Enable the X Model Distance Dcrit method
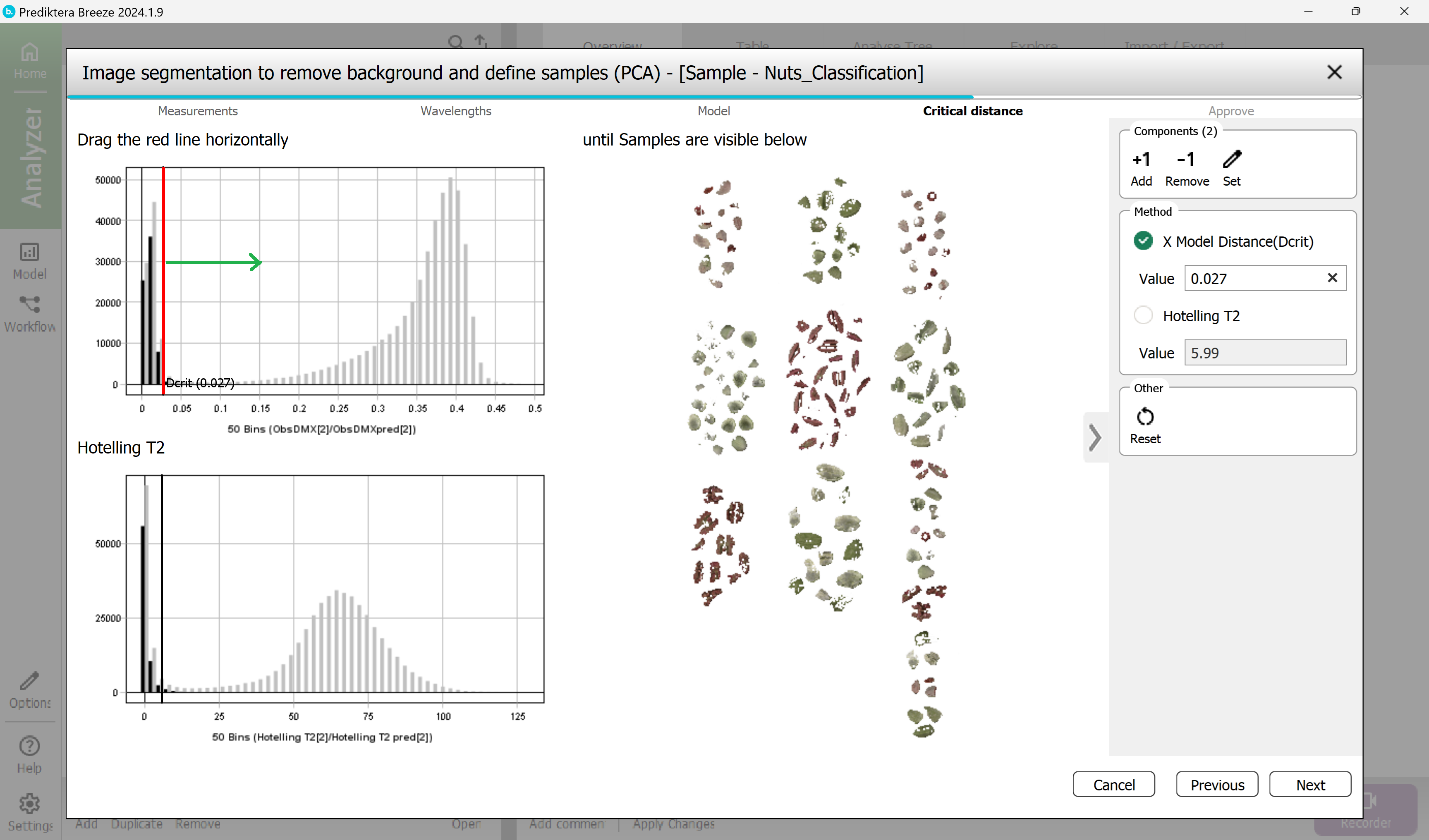Image resolution: width=1429 pixels, height=840 pixels. [x=1144, y=241]
